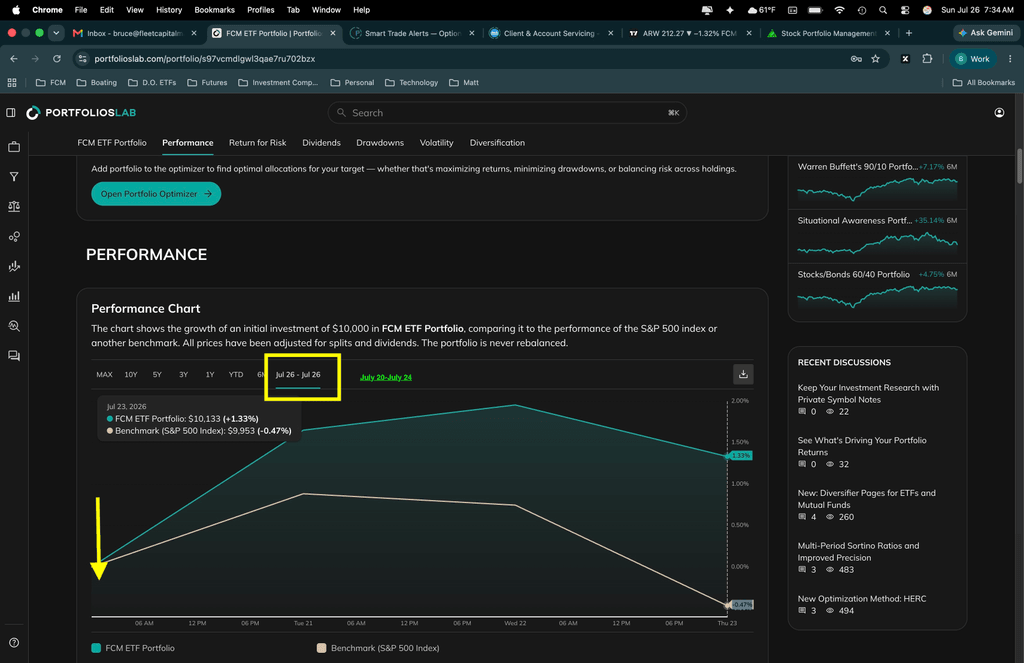Open the bar chart icon in sidebar
Image resolution: width=1024 pixels, height=663 pixels.
pyautogui.click(x=14, y=297)
